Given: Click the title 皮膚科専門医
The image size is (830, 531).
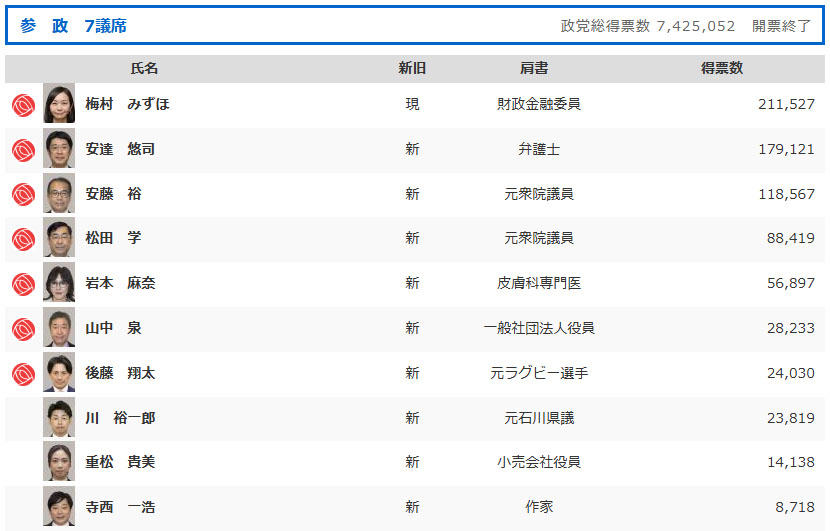Looking at the screenshot, I should click(x=539, y=283).
